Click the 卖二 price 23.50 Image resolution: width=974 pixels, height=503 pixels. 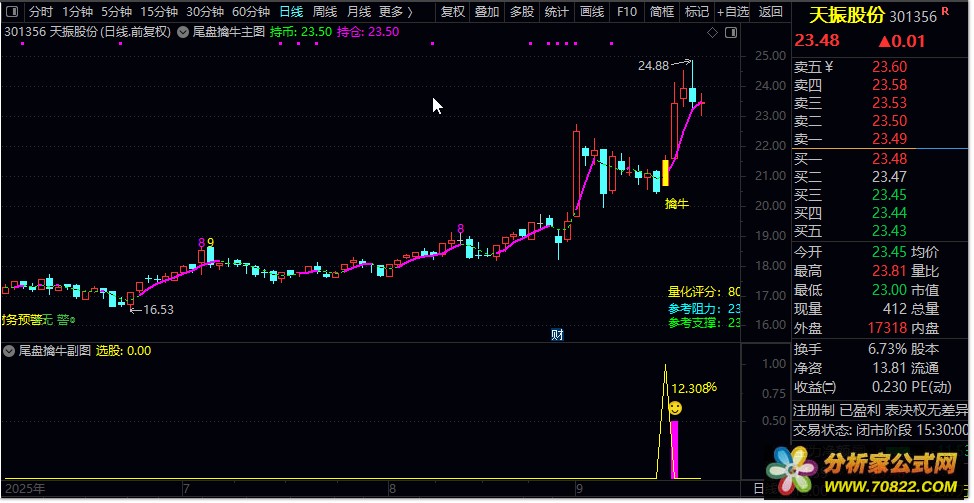pyautogui.click(x=890, y=120)
